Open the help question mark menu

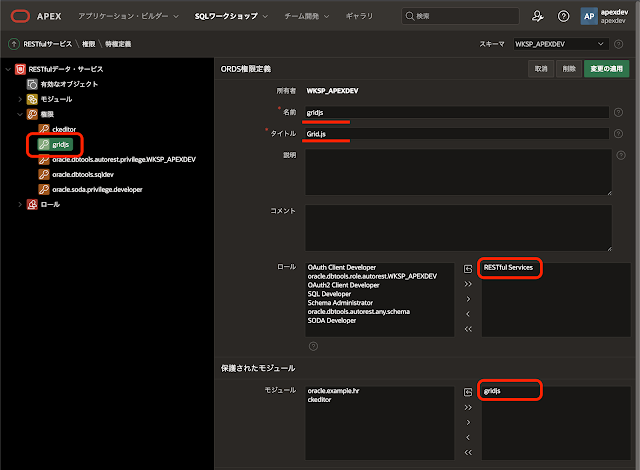coord(563,16)
